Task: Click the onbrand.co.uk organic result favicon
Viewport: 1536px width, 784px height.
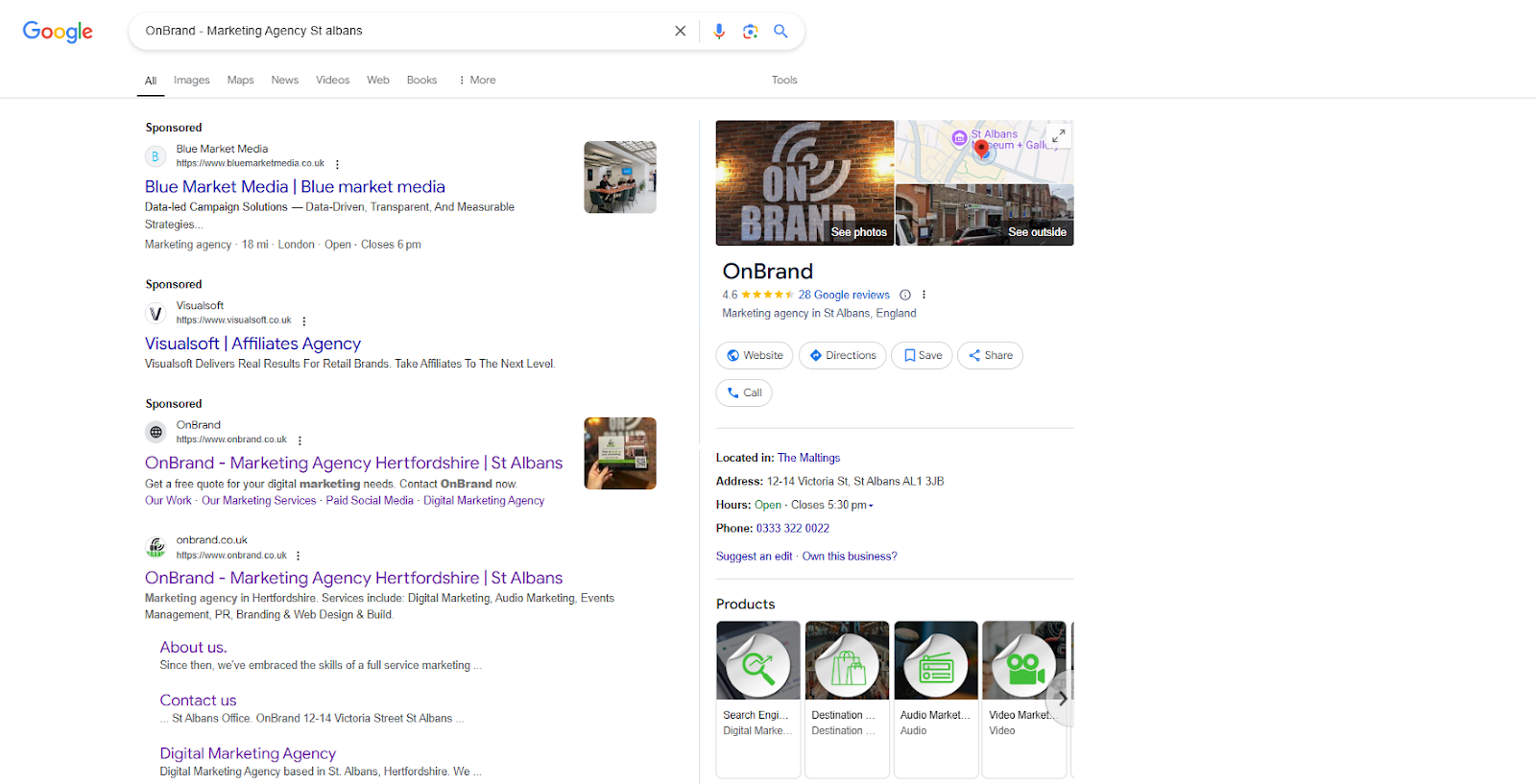Action: click(156, 547)
